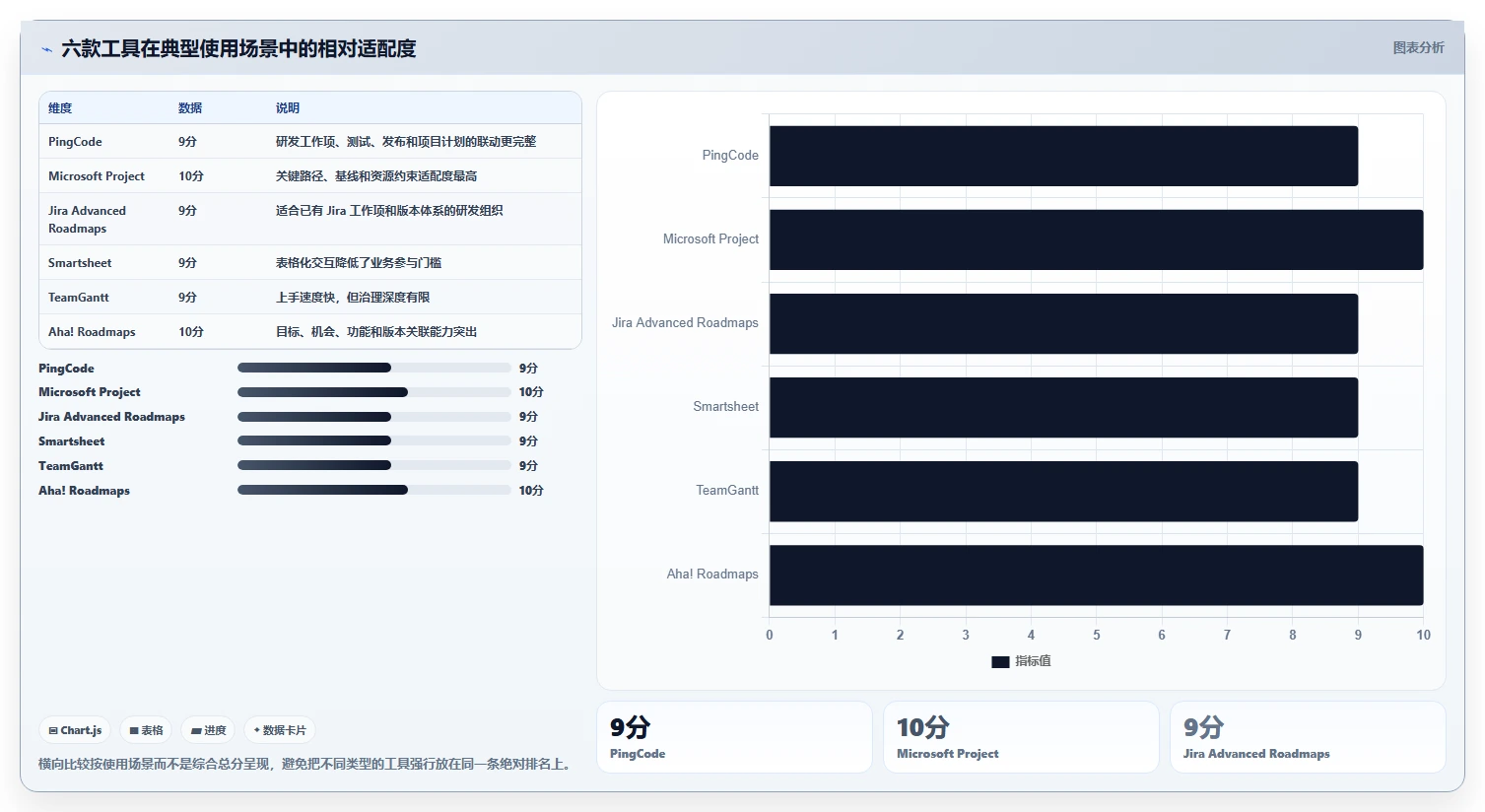The height and width of the screenshot is (812, 1485).
Task: Select Microsoft Project cell in table
Action: (x=97, y=176)
